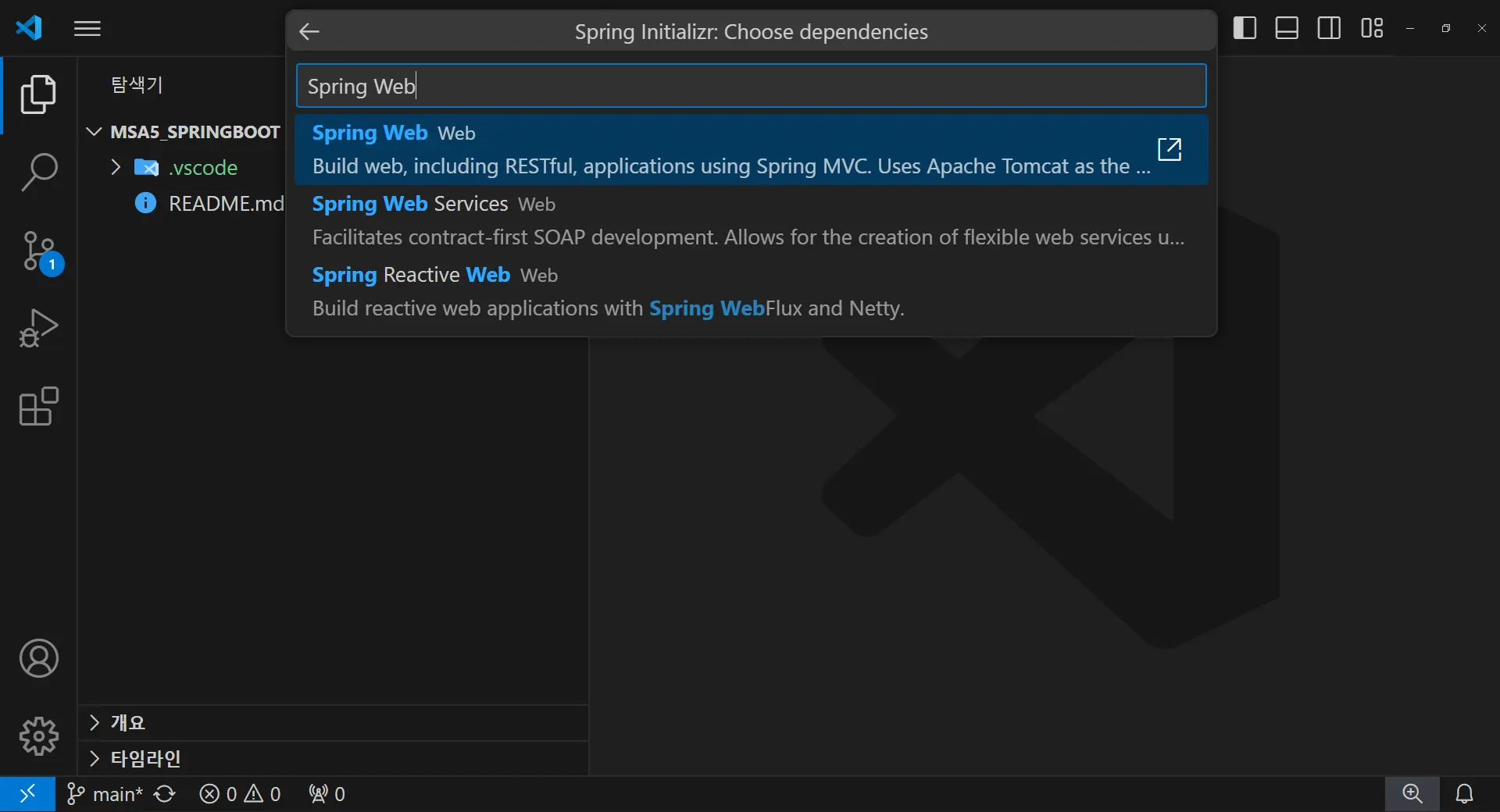
Task: Open the hamburger application menu
Action: pyautogui.click(x=87, y=29)
